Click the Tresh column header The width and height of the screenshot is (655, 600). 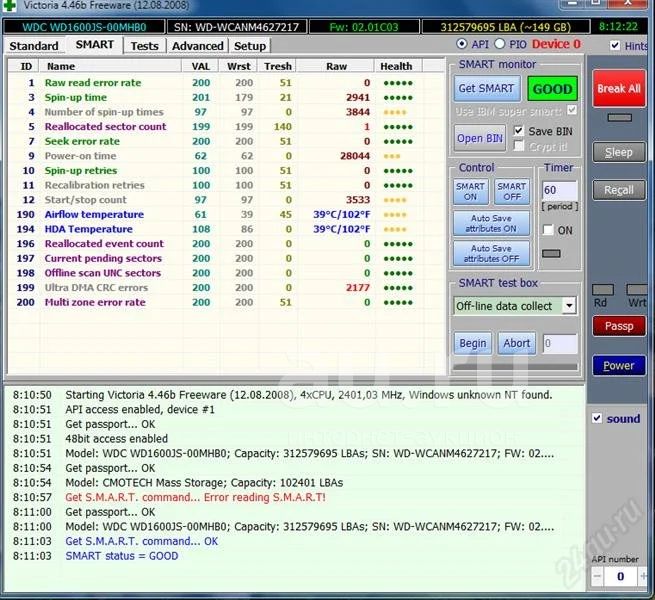click(277, 66)
